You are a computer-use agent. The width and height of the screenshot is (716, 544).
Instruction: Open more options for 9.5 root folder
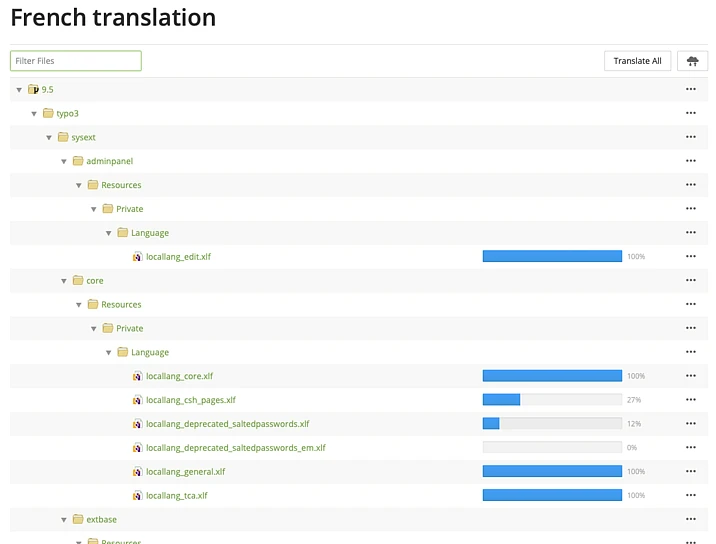pos(690,90)
